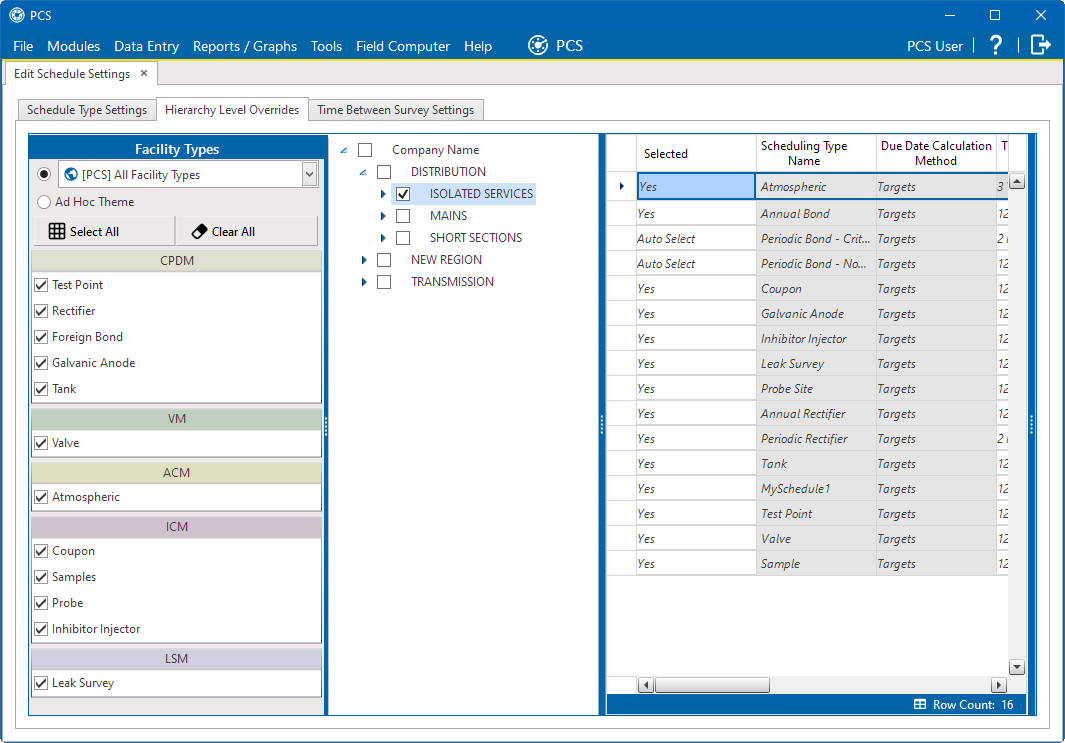Uncheck the Rectifier facility type

click(41, 311)
